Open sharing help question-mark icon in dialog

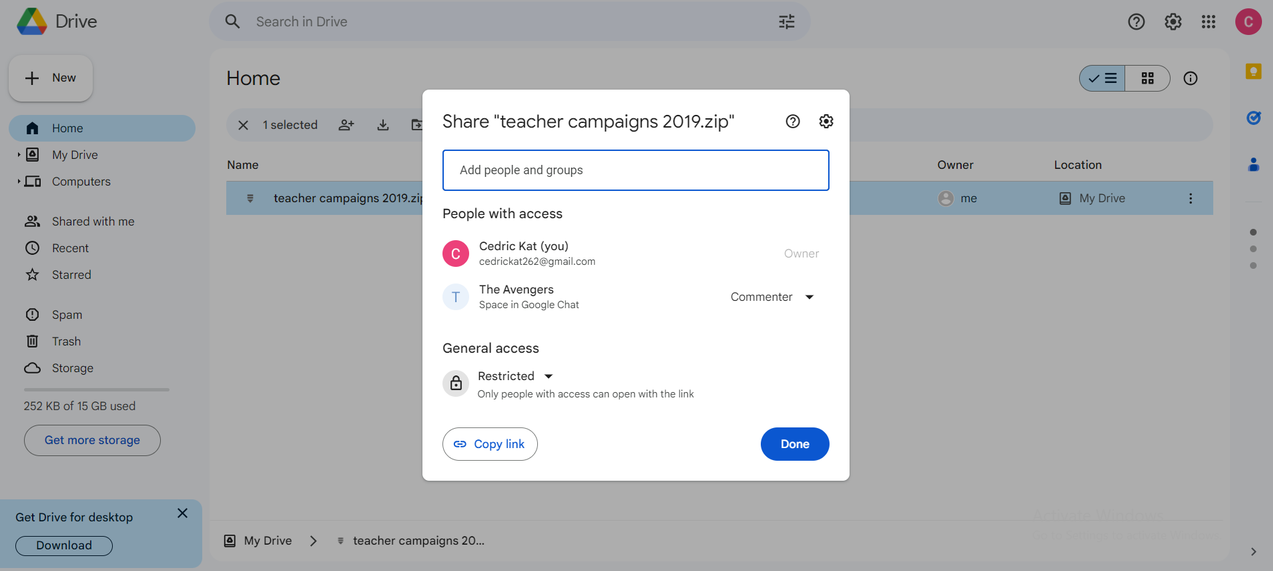pos(793,121)
